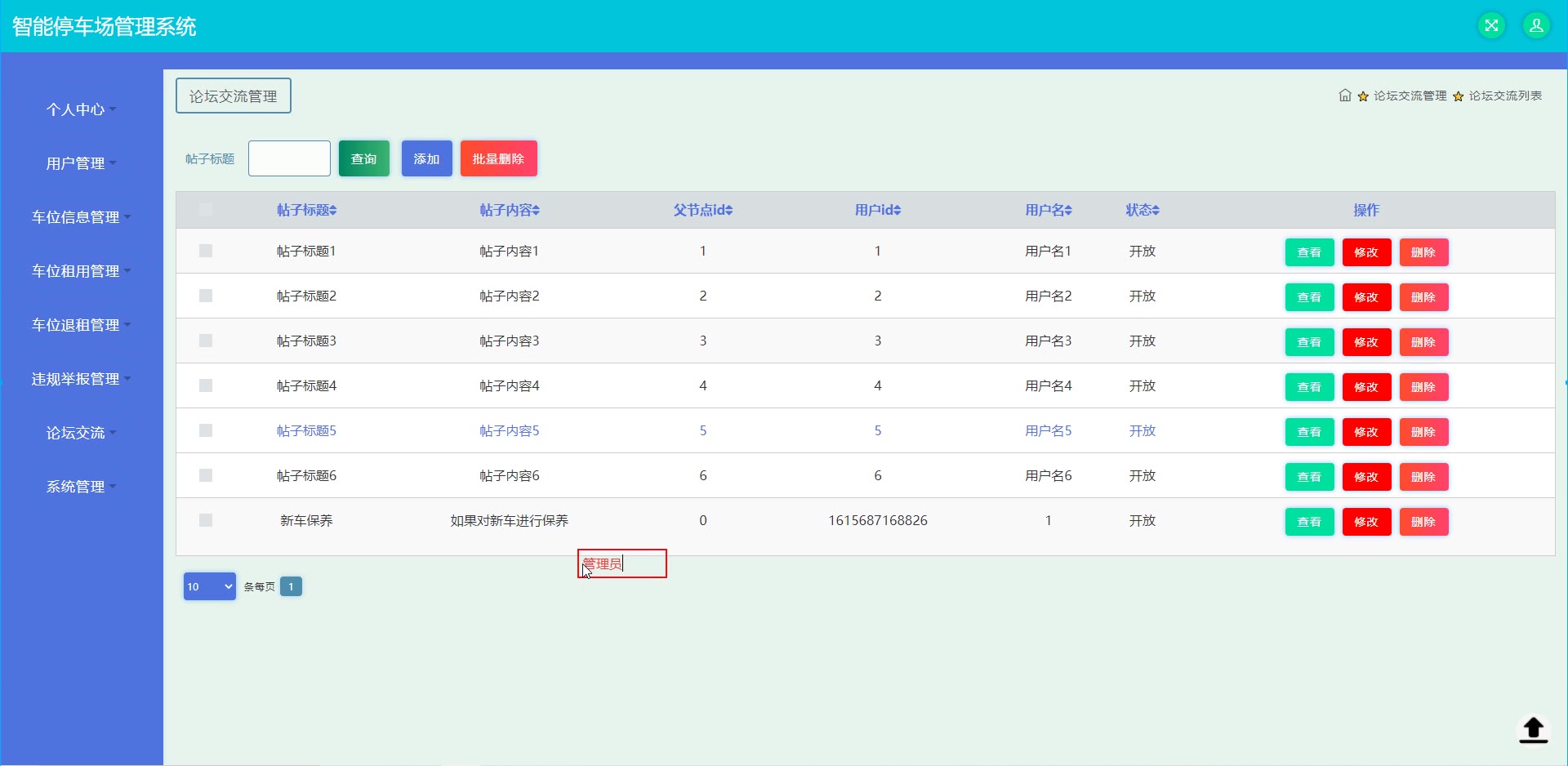This screenshot has height=766, width=1568.
Task: Expand the 系统管理 sidebar menu
Action: (82, 487)
